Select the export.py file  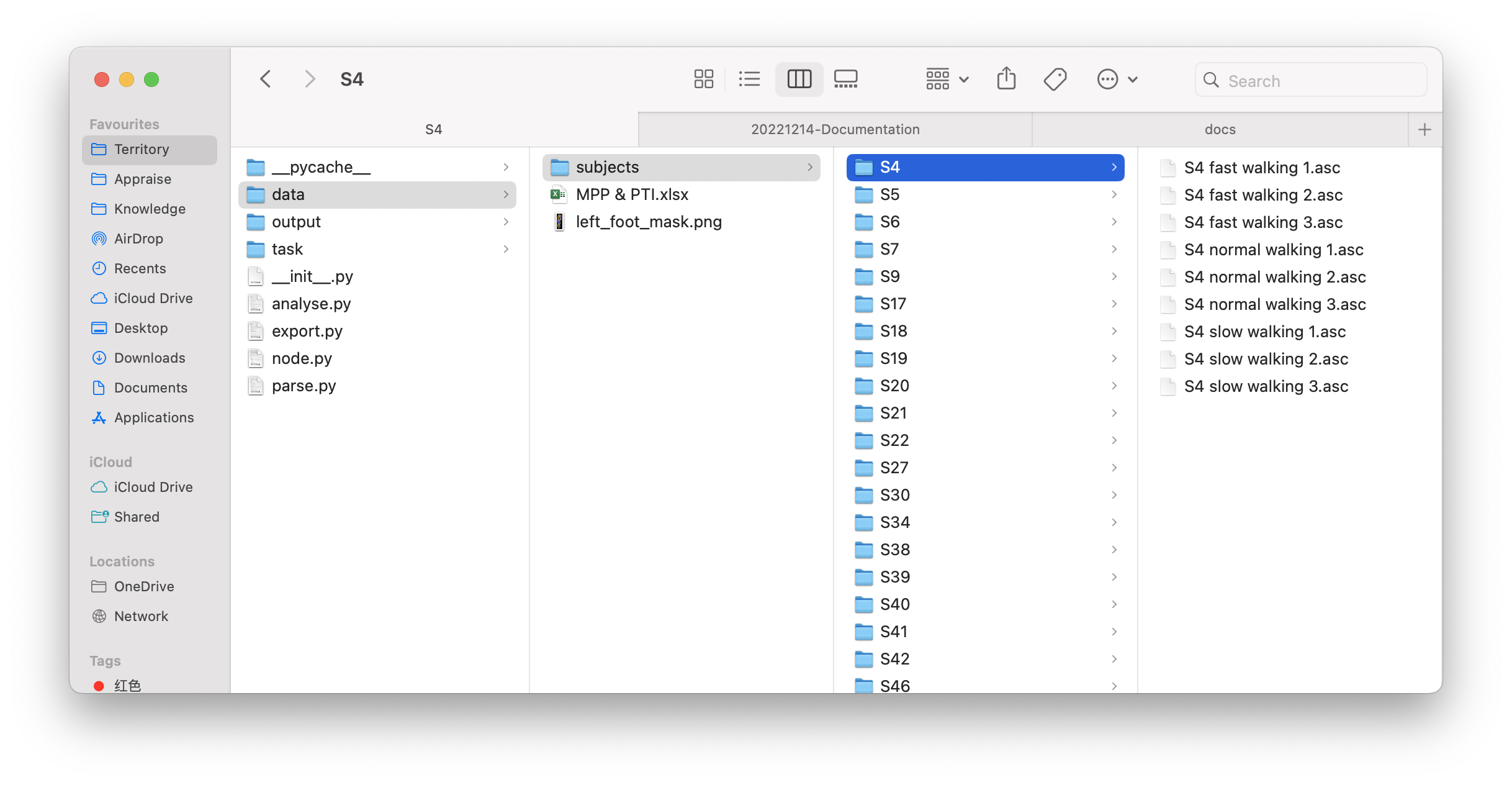(377, 331)
